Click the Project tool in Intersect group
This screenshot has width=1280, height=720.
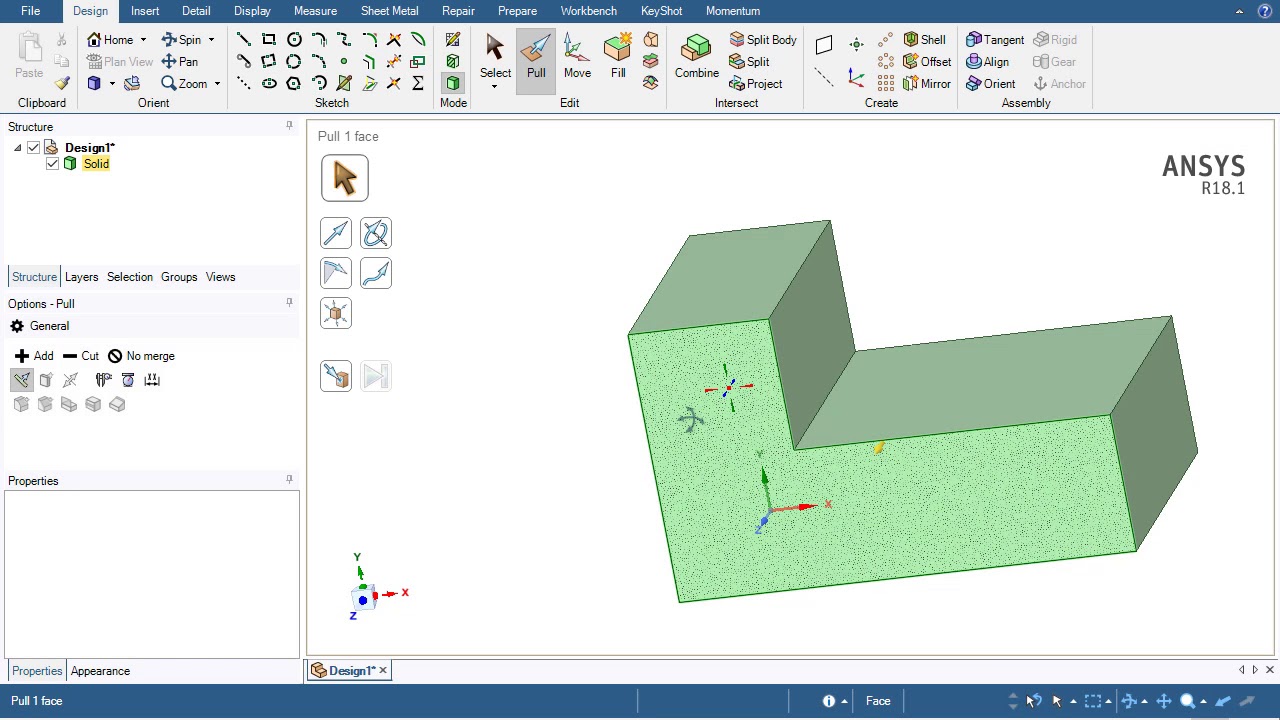click(755, 84)
